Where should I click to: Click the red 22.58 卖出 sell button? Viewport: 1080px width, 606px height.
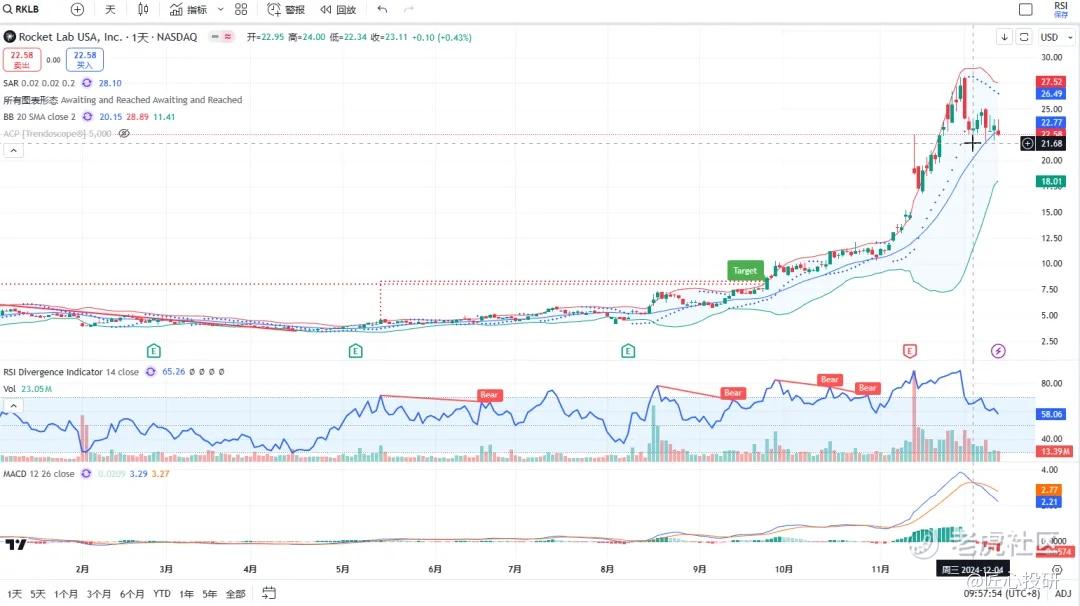click(x=21, y=60)
